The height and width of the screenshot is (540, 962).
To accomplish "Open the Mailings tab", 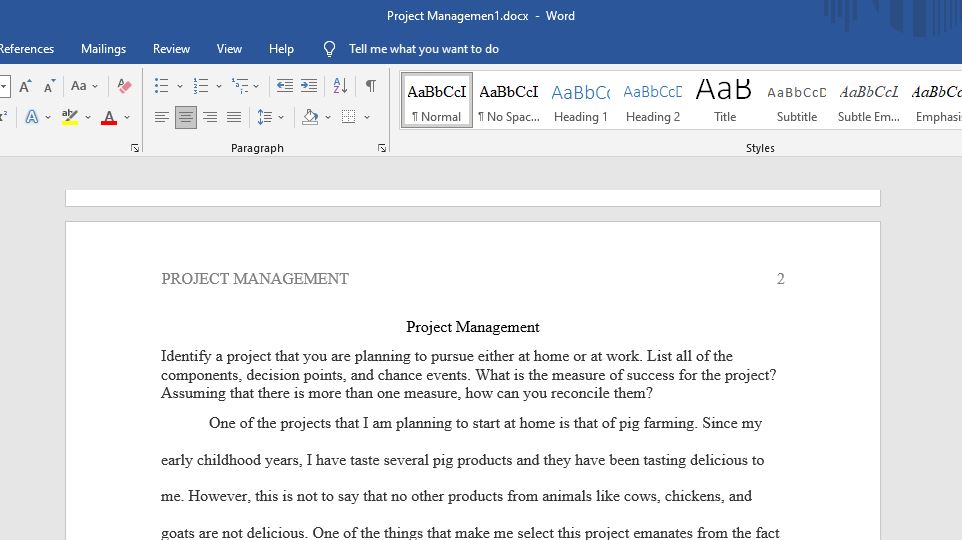I will click(103, 49).
